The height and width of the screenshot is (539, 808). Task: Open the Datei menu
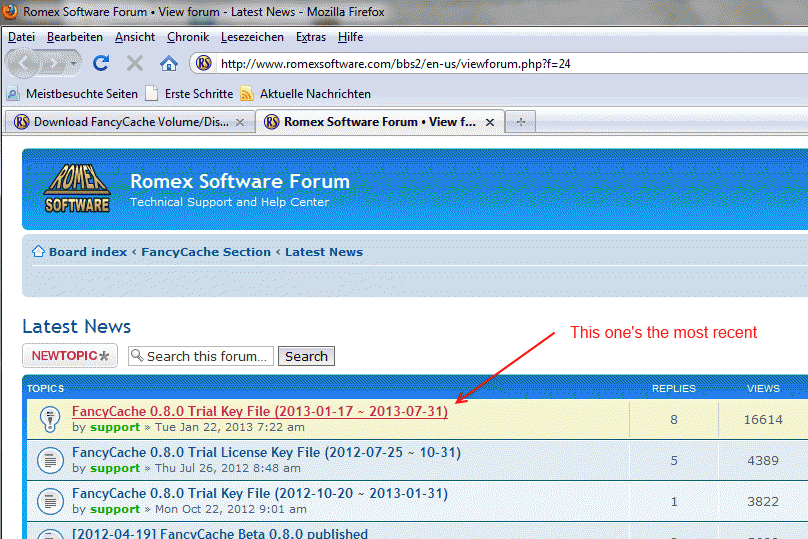pos(22,37)
